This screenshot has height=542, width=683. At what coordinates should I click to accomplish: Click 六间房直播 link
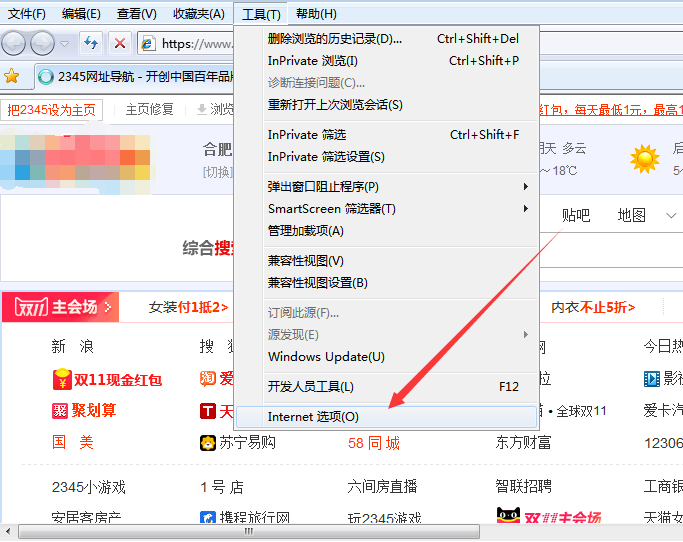tap(382, 486)
